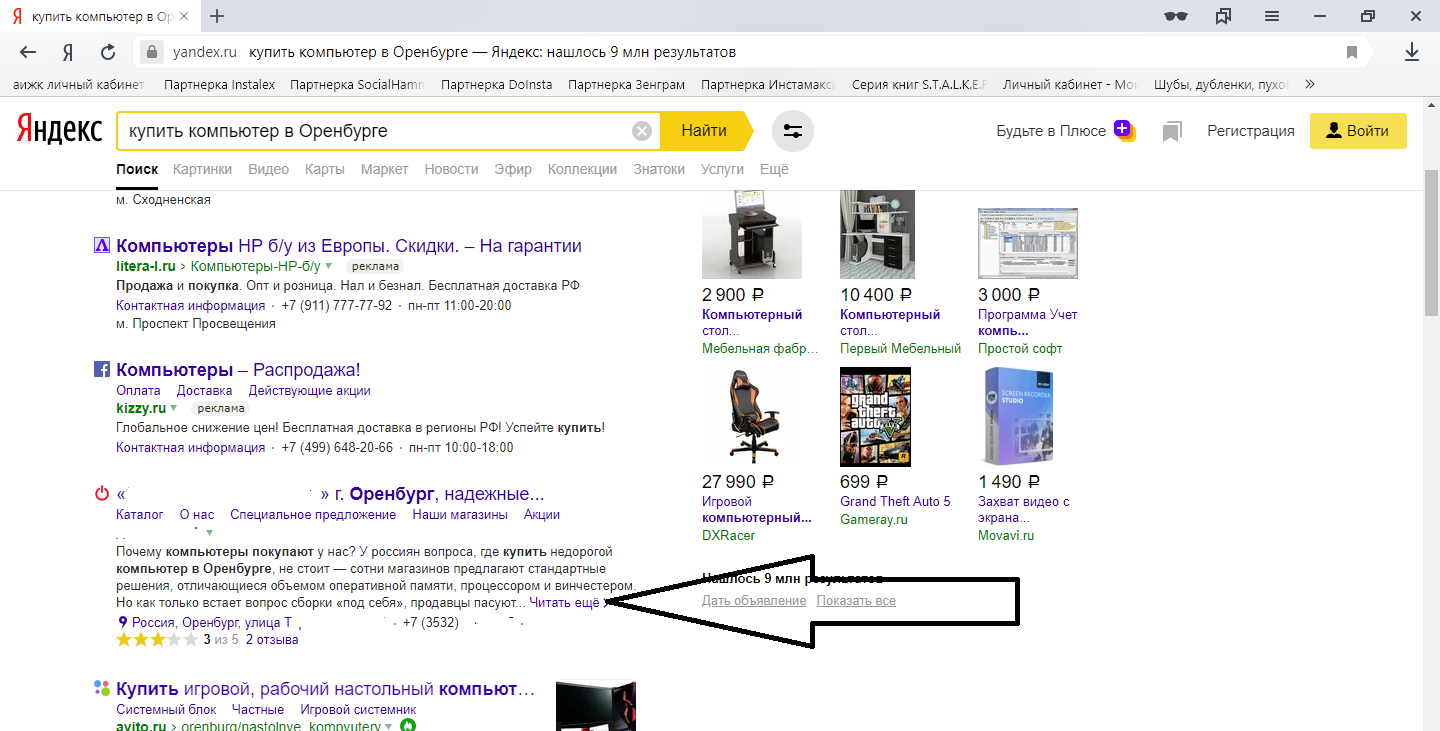Open Компьютеры – Распродажа! result
Image resolution: width=1440 pixels, height=731 pixels.
pos(238,370)
